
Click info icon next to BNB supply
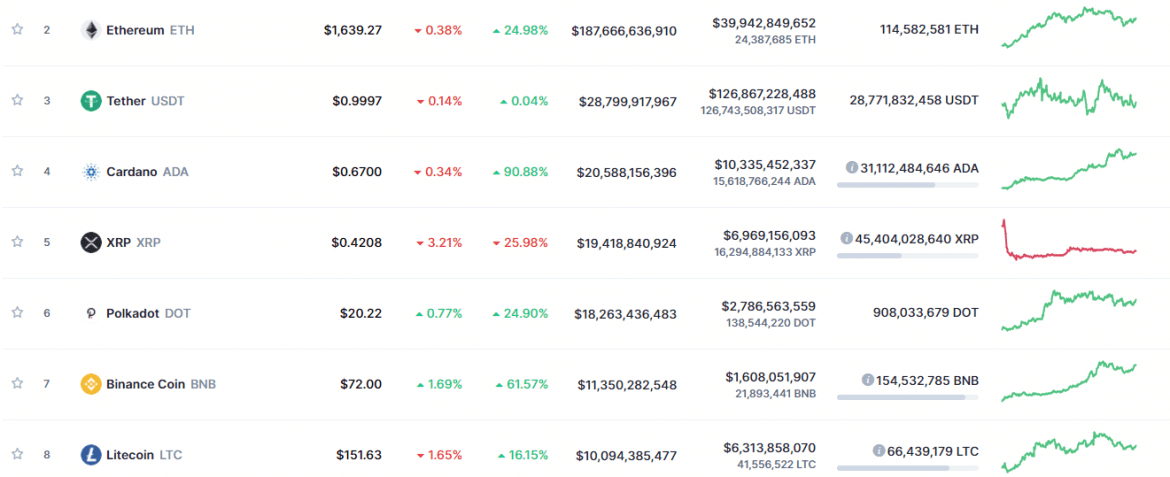coord(868,380)
